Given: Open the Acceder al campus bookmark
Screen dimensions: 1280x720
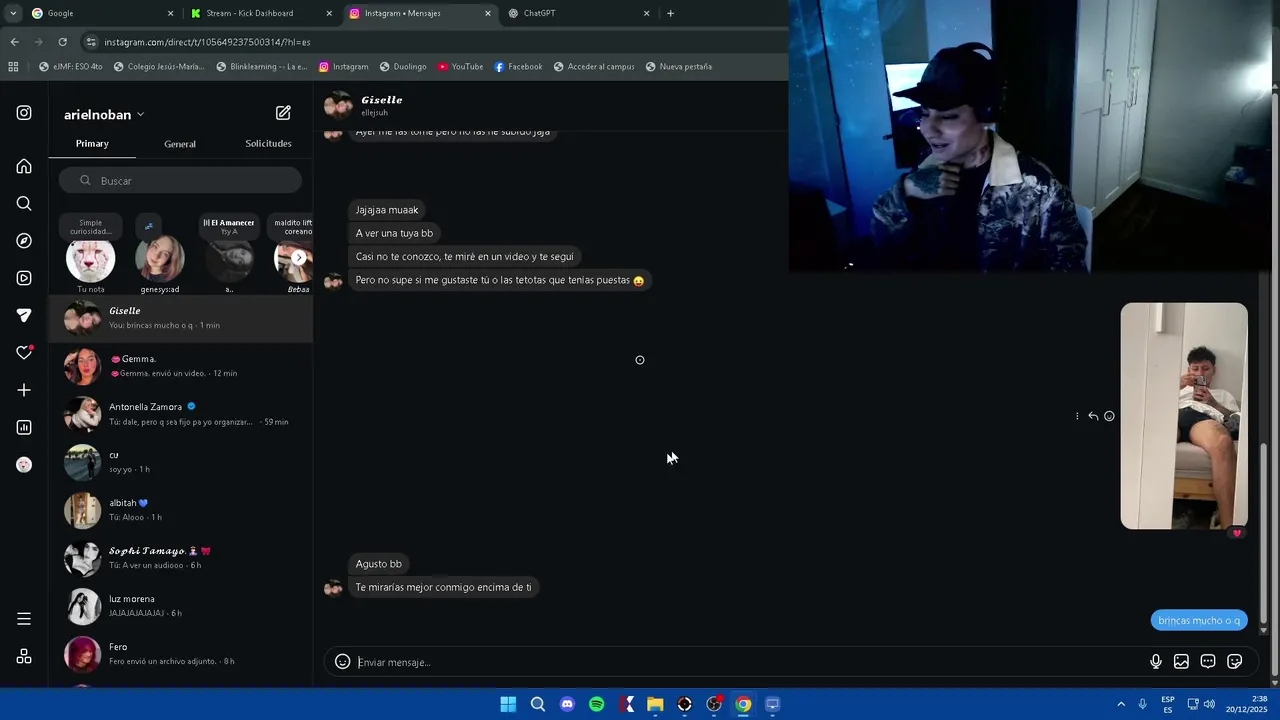Looking at the screenshot, I should tap(593, 67).
